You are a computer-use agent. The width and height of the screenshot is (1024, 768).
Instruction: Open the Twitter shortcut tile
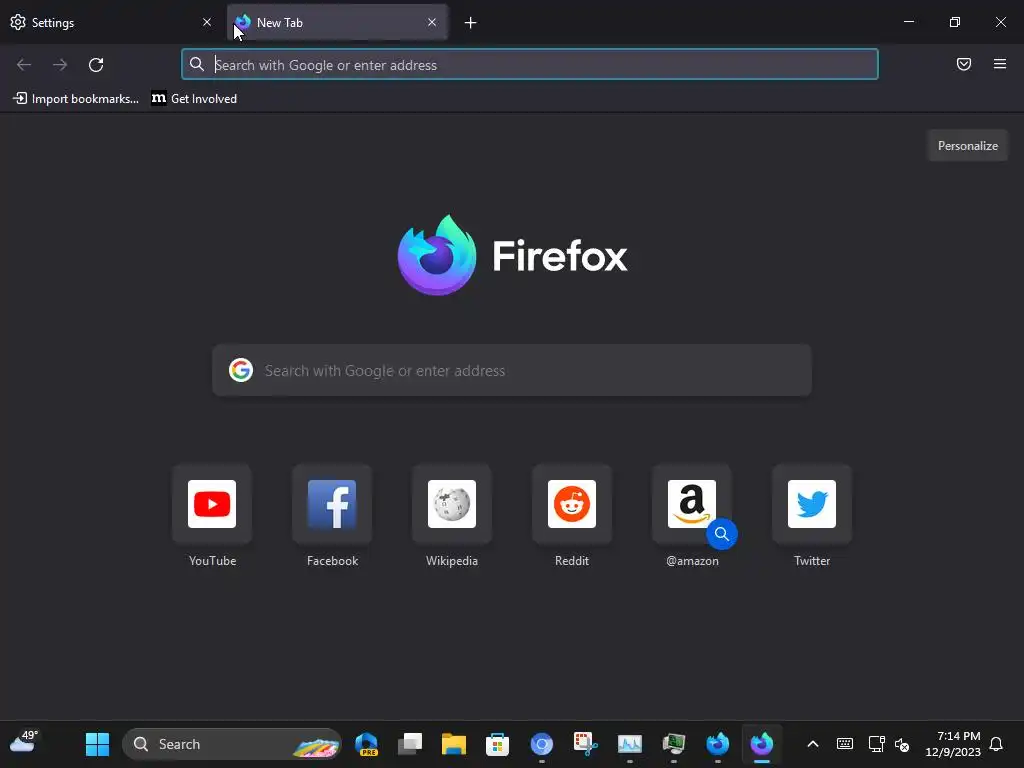pos(812,504)
